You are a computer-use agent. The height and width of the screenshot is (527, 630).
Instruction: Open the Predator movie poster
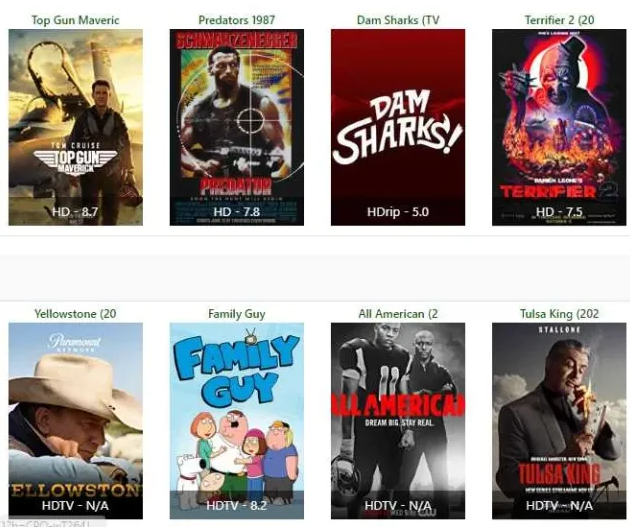[237, 127]
